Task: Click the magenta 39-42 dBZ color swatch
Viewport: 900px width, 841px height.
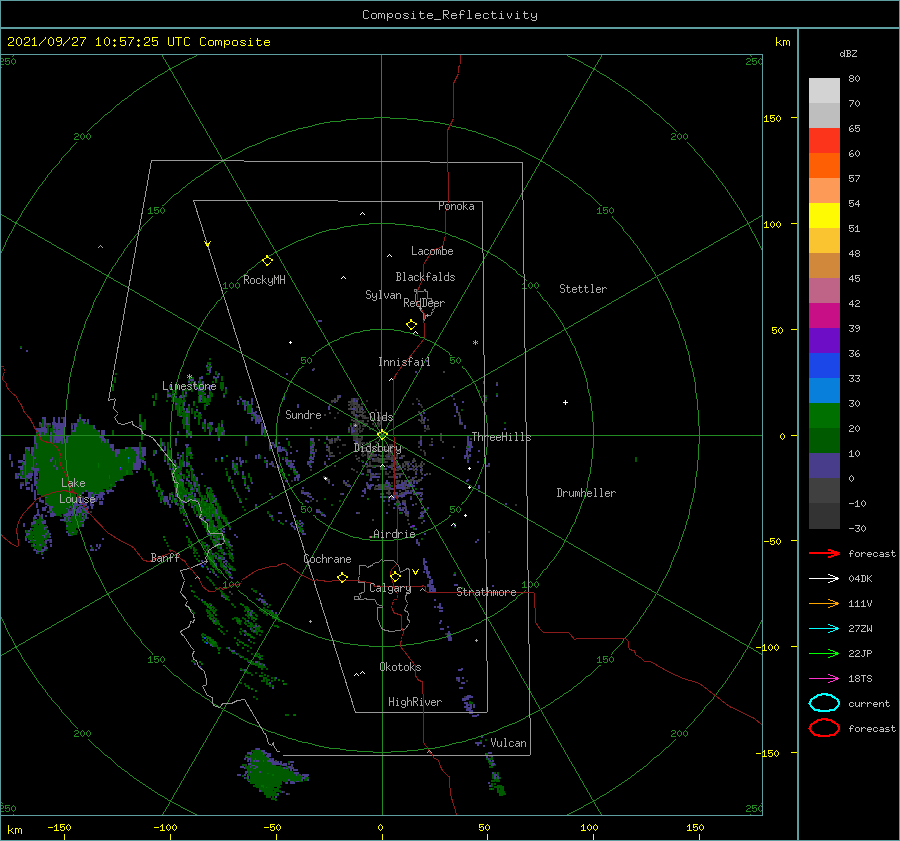Action: pyautogui.click(x=824, y=316)
